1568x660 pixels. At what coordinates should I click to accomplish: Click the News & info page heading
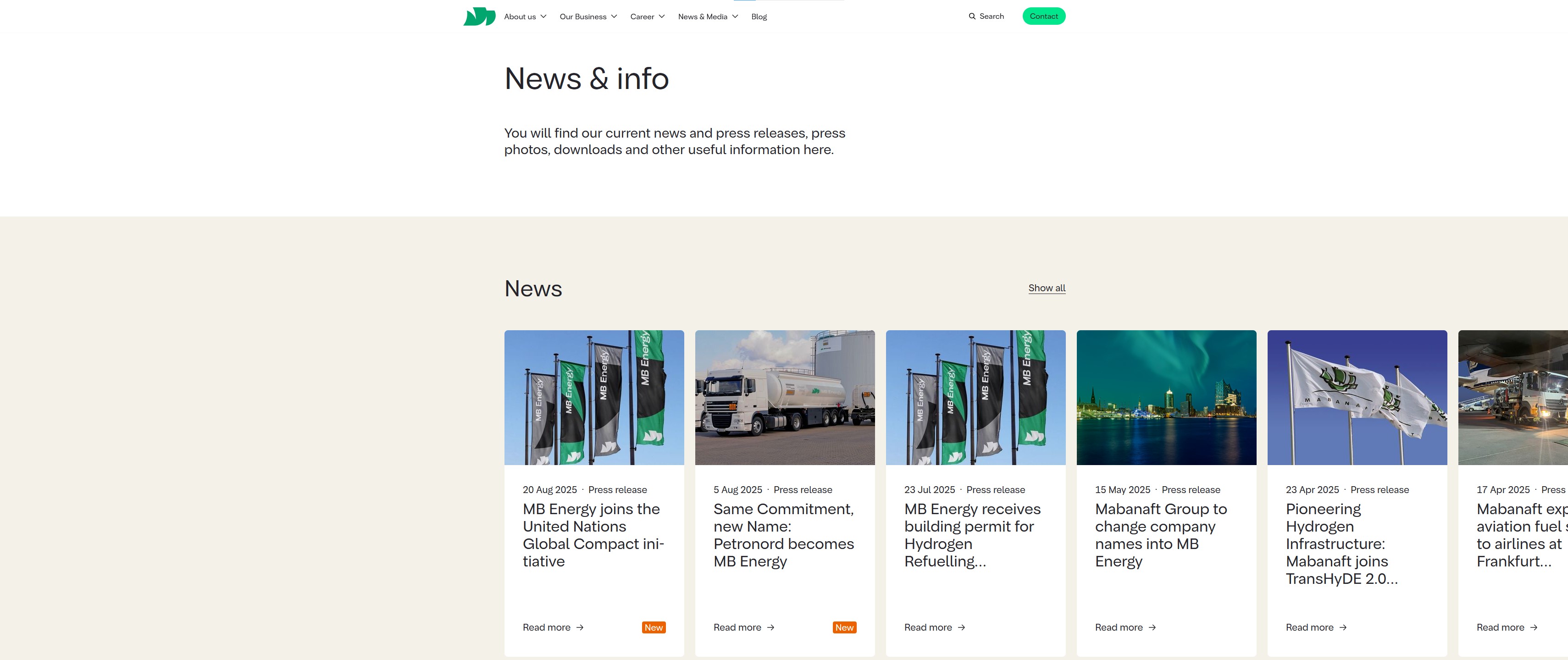tap(586, 78)
